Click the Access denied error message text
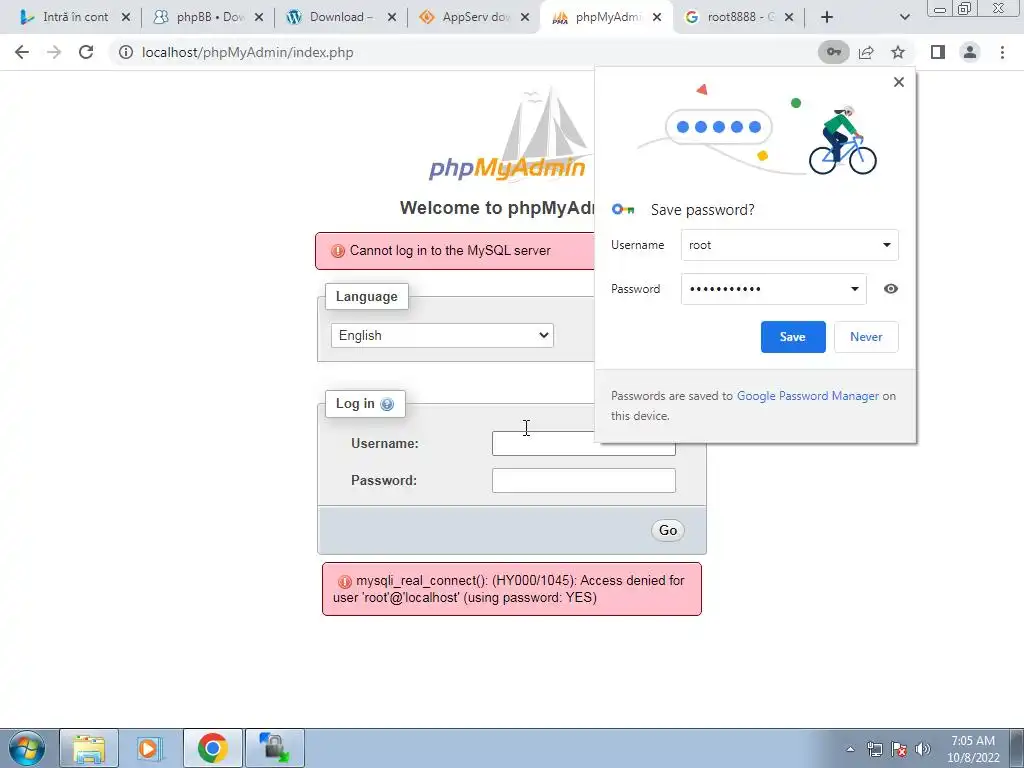1024x768 pixels. coord(509,589)
